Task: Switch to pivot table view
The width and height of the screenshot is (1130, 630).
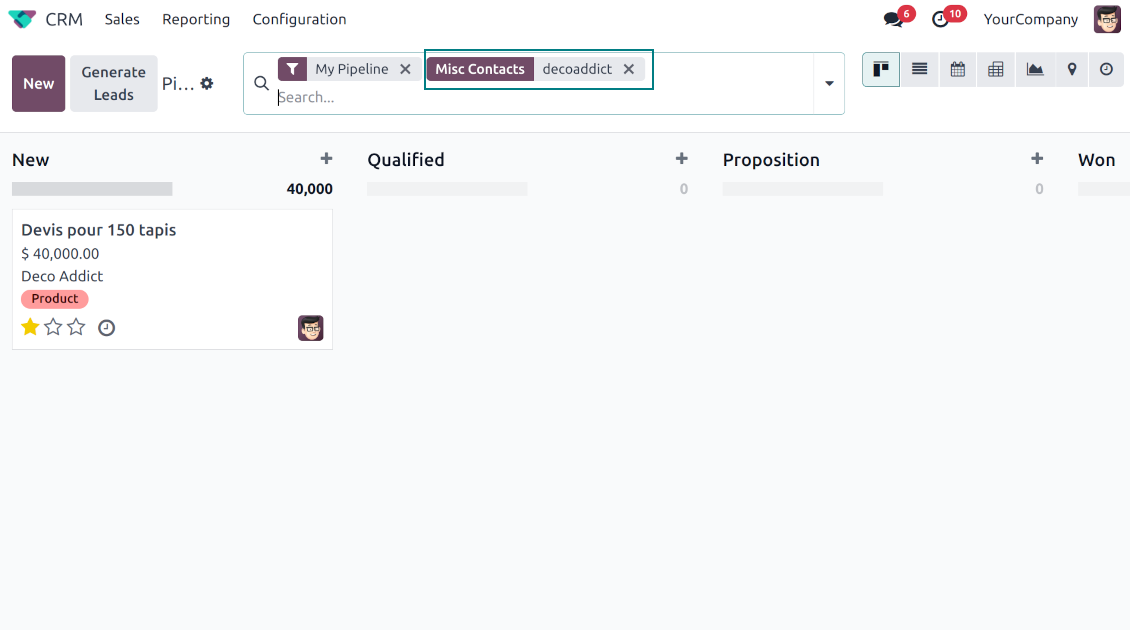Action: tap(995, 69)
